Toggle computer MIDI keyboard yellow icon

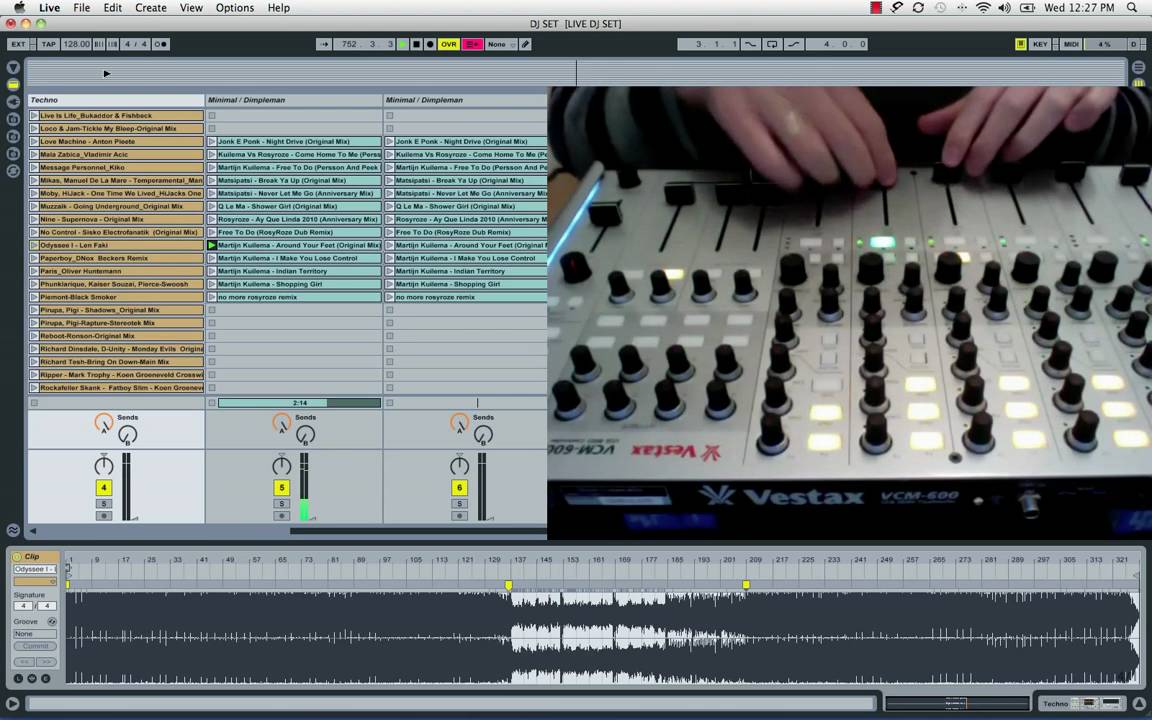point(1020,44)
